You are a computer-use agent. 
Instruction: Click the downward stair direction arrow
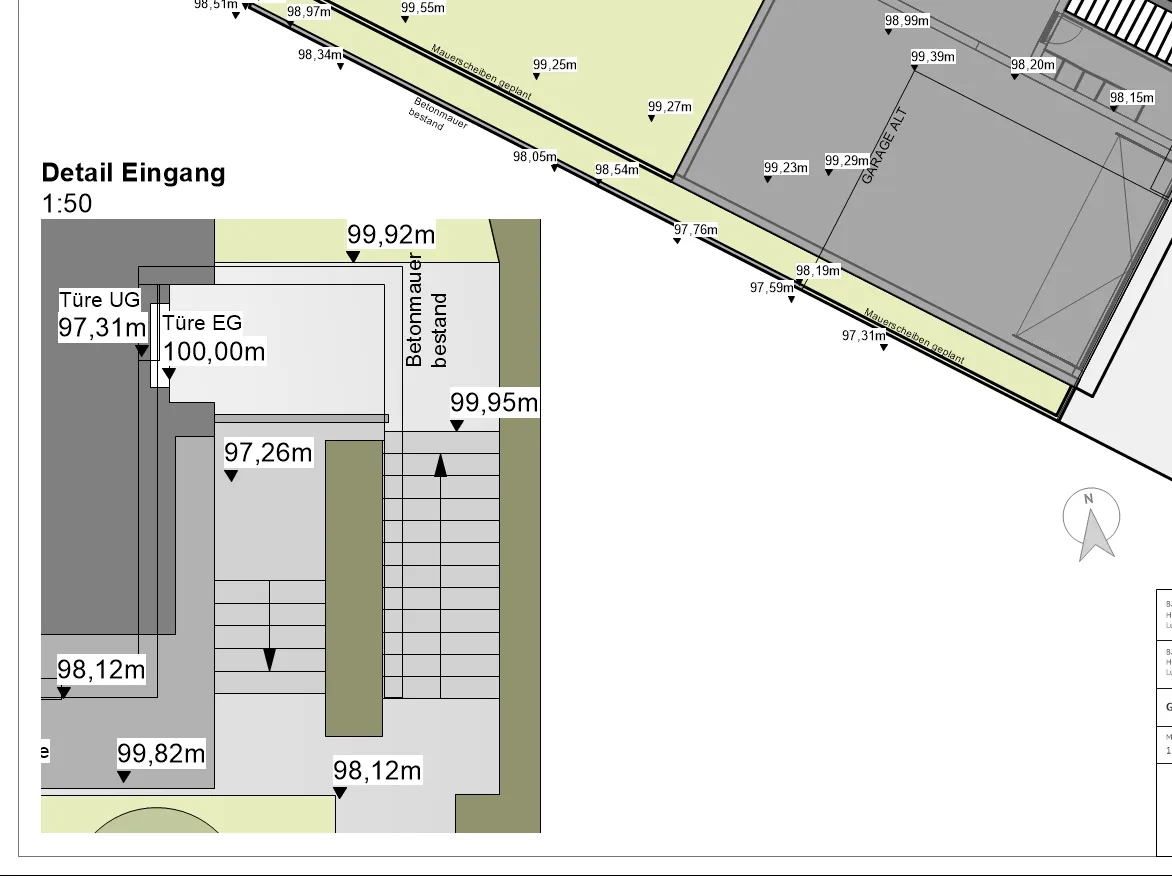coord(269,659)
